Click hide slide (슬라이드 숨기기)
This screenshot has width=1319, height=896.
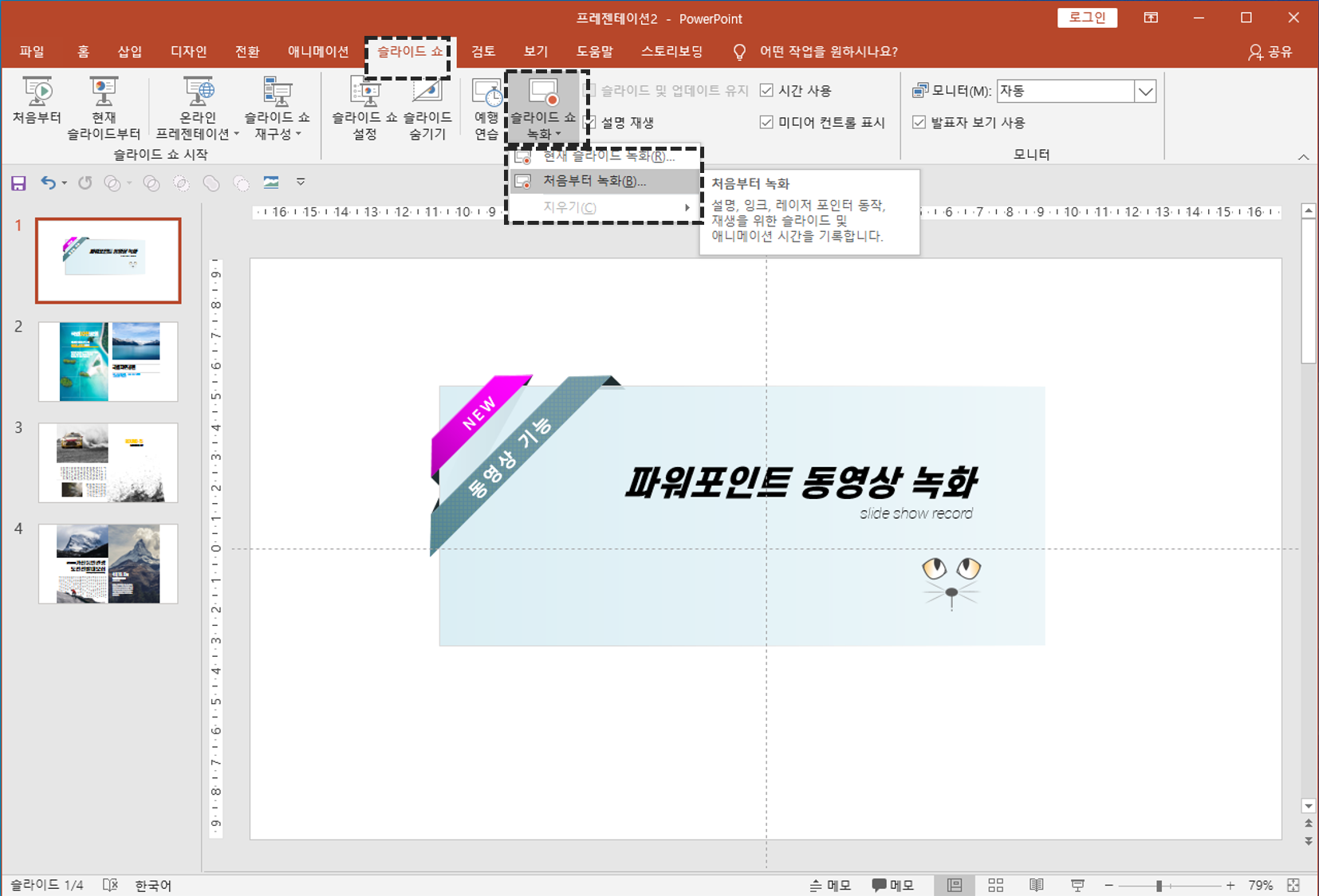[x=427, y=109]
